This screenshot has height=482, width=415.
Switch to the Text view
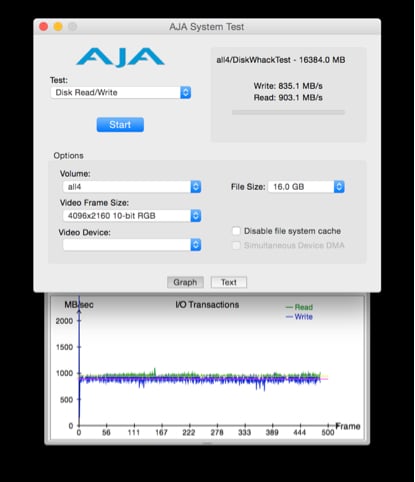point(229,282)
